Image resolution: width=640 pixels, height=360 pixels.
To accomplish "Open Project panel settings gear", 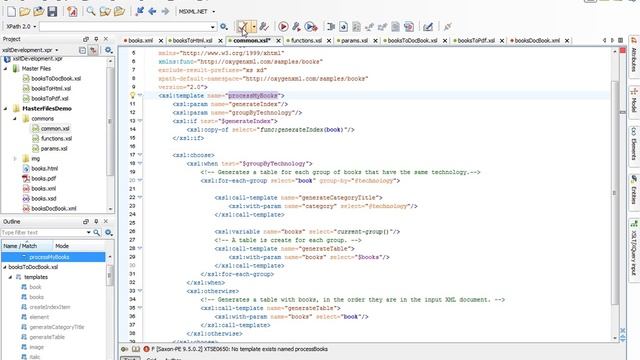I will pyautogui.click(x=108, y=50).
